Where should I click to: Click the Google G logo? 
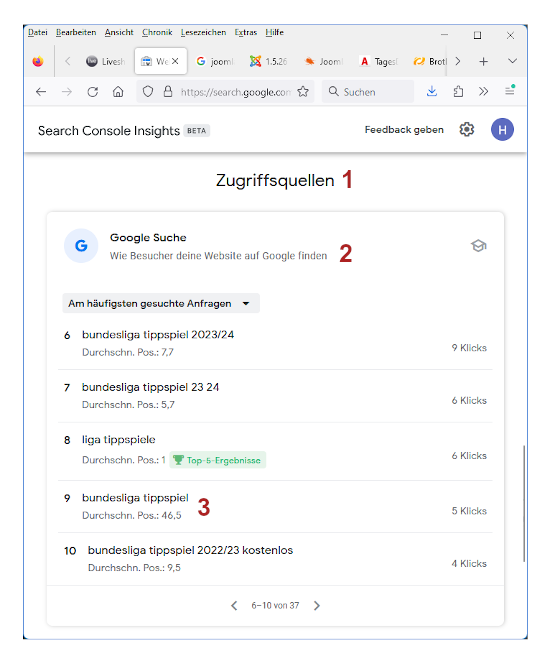pyautogui.click(x=81, y=245)
